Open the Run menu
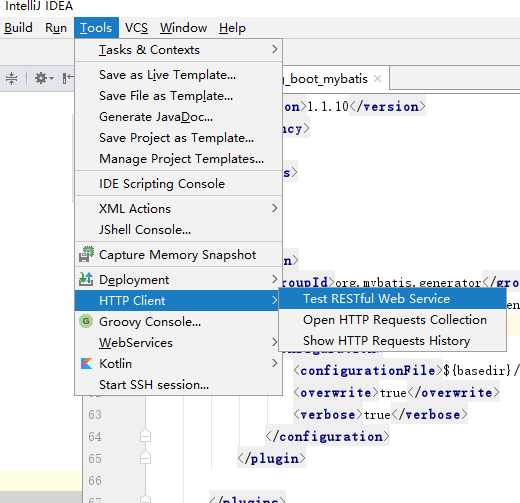 (56, 28)
